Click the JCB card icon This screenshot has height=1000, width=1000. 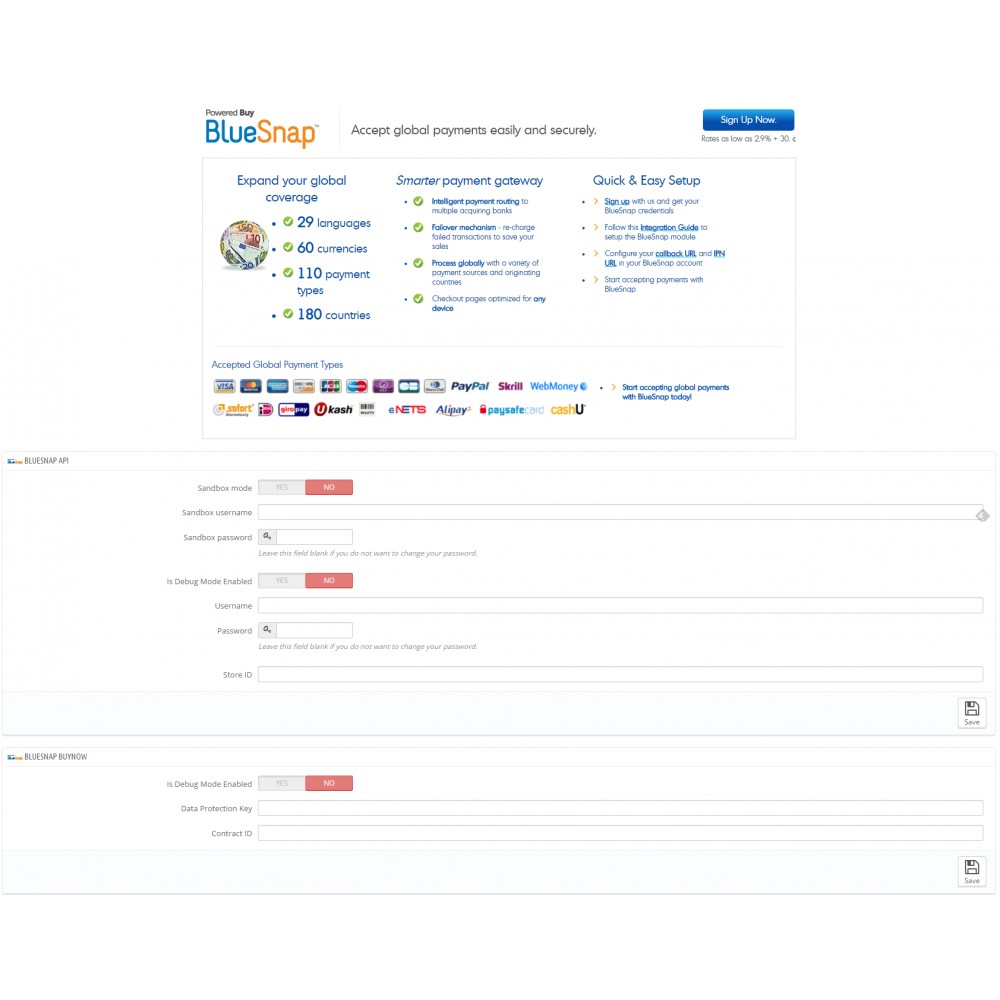tap(330, 386)
